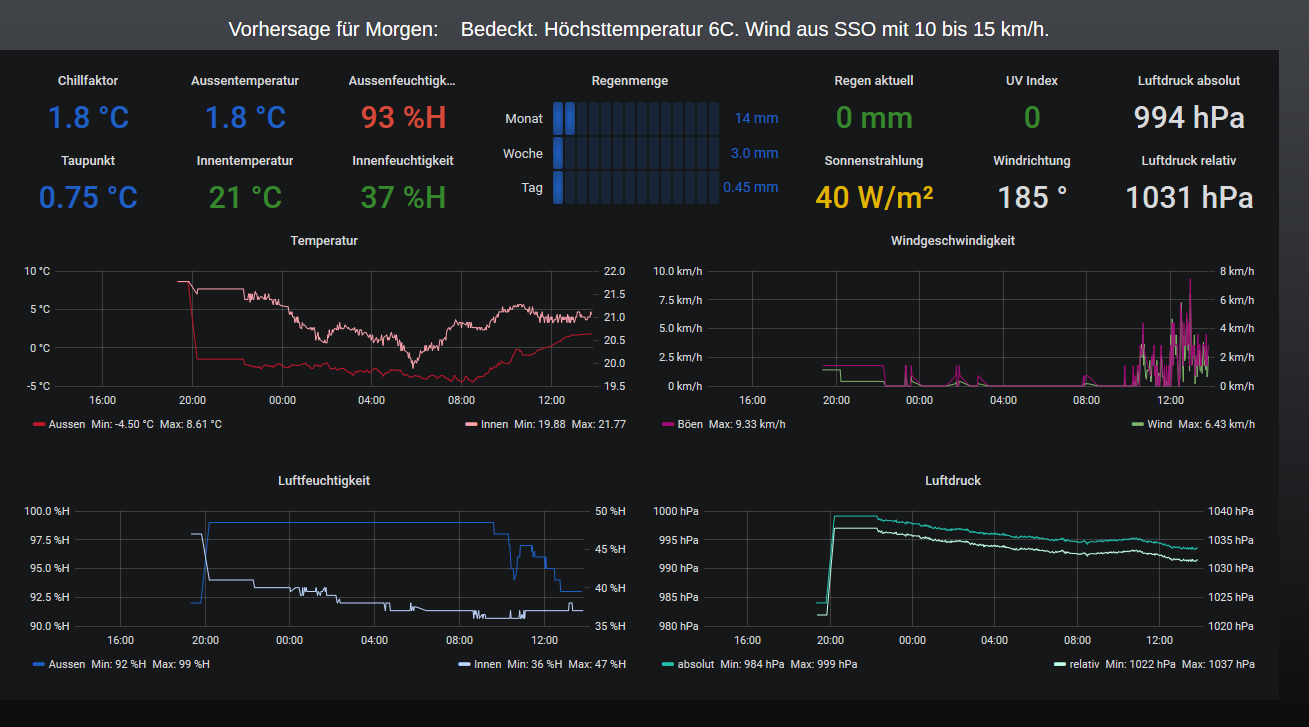Open the Aussentemperatur panel title

pos(245,80)
